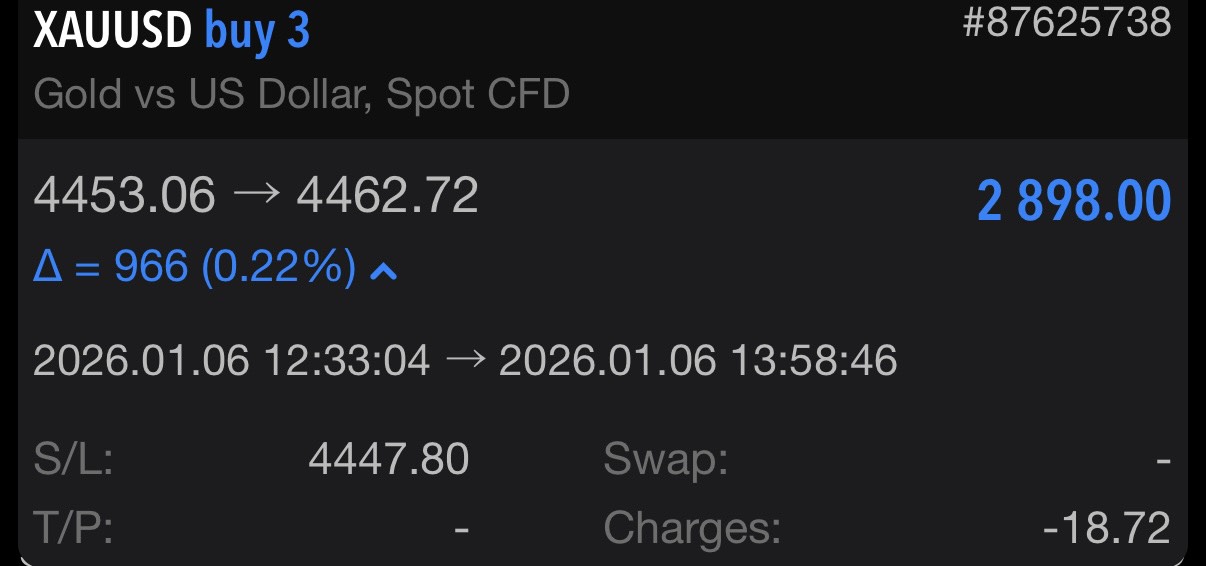1206x566 pixels.
Task: Tap the Swap label
Action: point(665,460)
